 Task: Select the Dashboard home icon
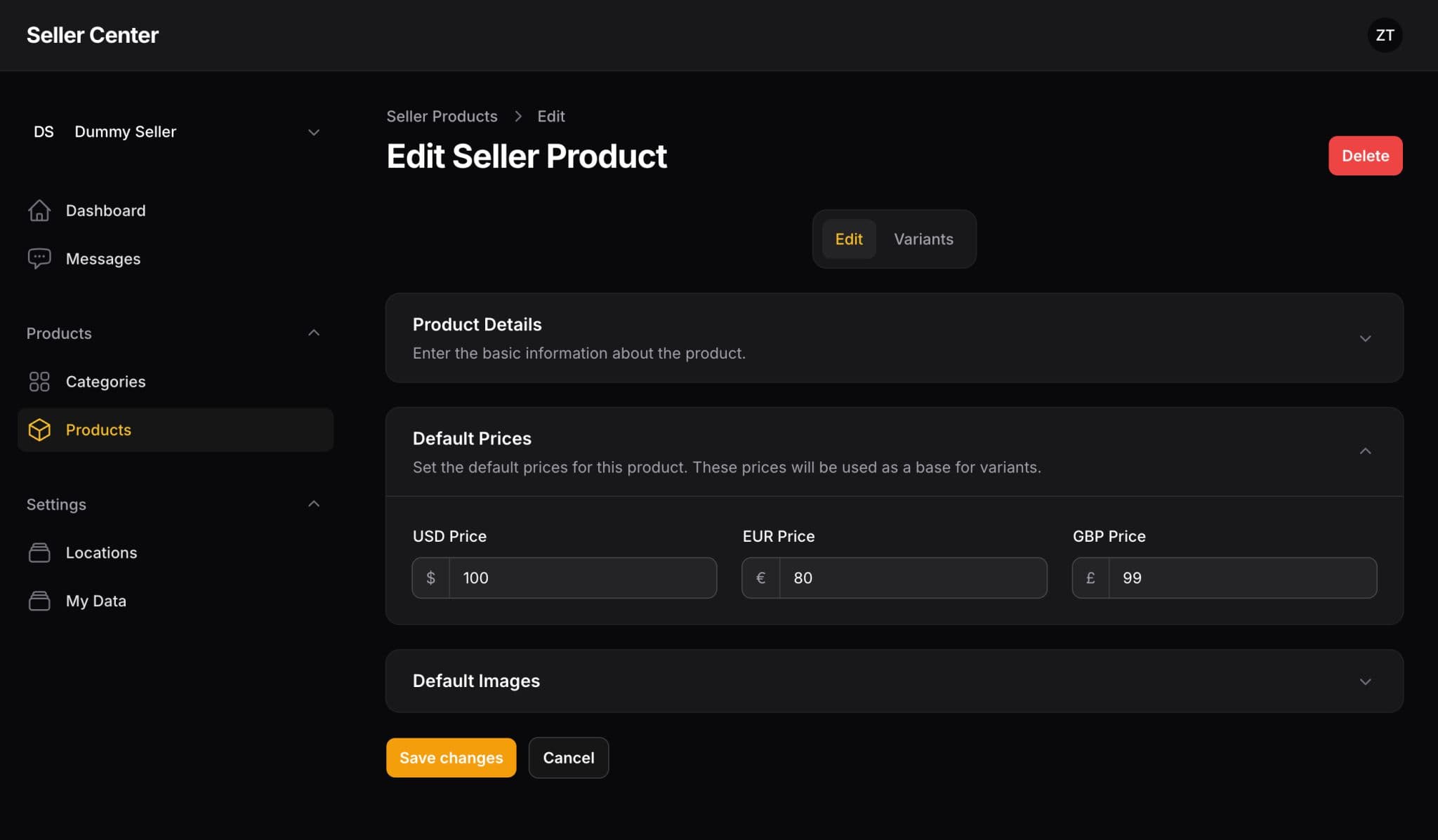(40, 210)
